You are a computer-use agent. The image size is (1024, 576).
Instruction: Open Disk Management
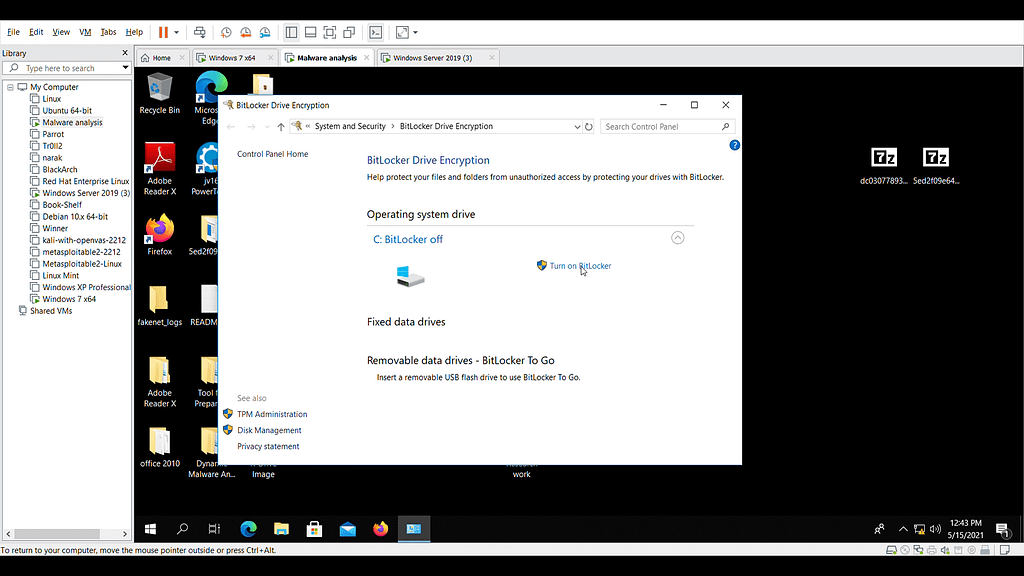tap(269, 430)
